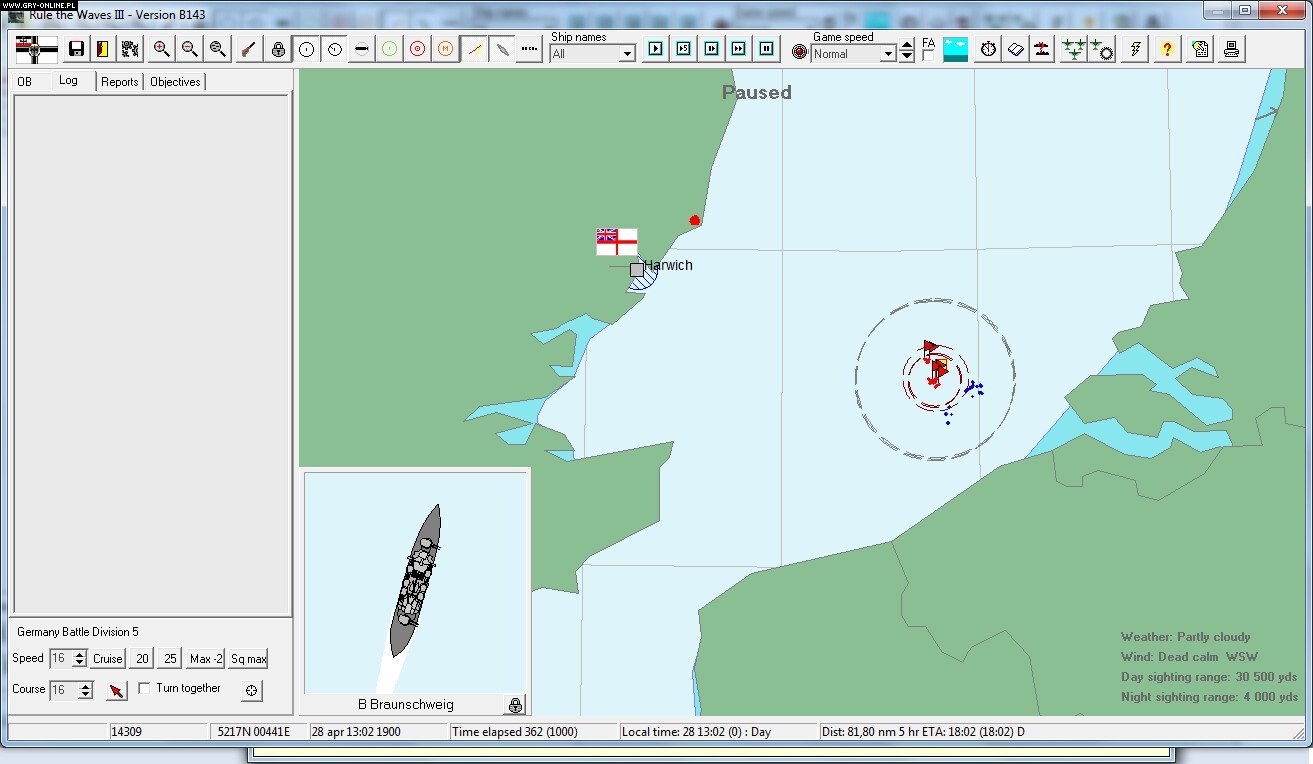Click the printer icon
The width and height of the screenshot is (1313, 764).
tap(1231, 48)
